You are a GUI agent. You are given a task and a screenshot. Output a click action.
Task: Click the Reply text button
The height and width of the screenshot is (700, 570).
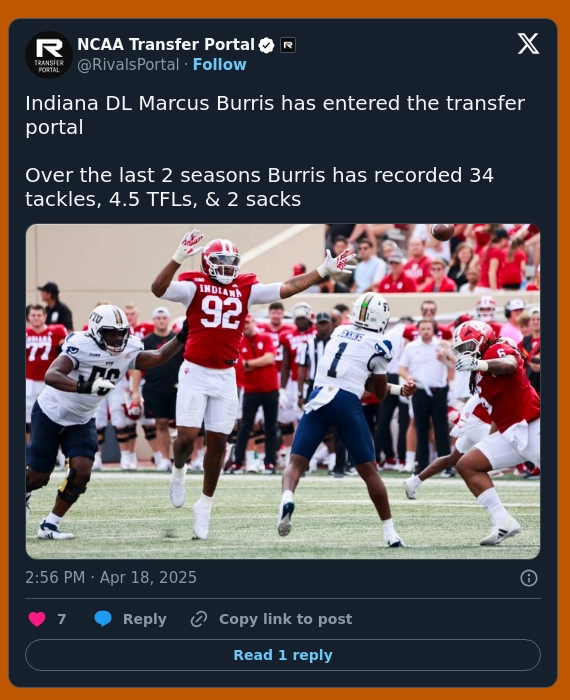[x=144, y=619]
